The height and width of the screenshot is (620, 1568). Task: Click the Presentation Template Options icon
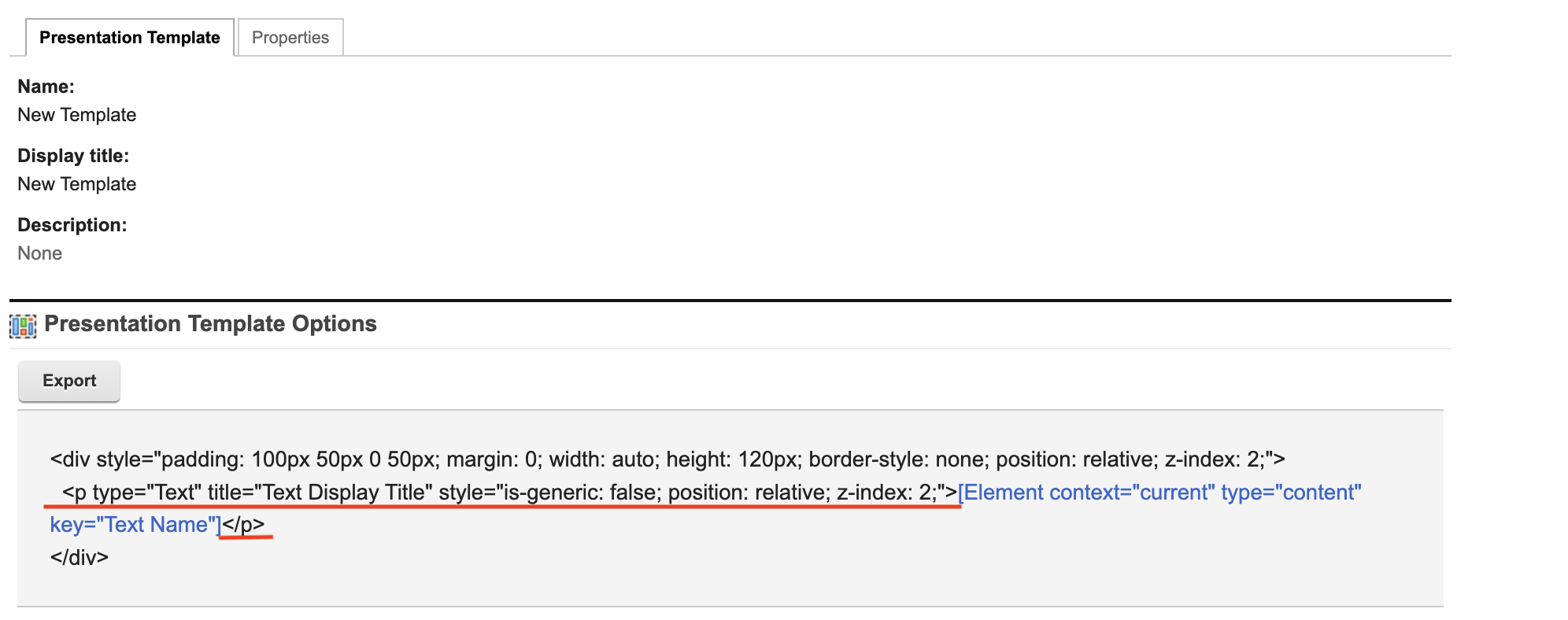click(x=23, y=326)
